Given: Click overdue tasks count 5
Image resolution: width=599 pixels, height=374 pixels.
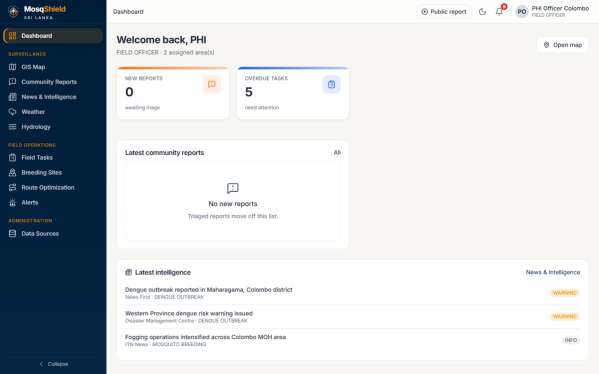Looking at the screenshot, I should tap(249, 92).
